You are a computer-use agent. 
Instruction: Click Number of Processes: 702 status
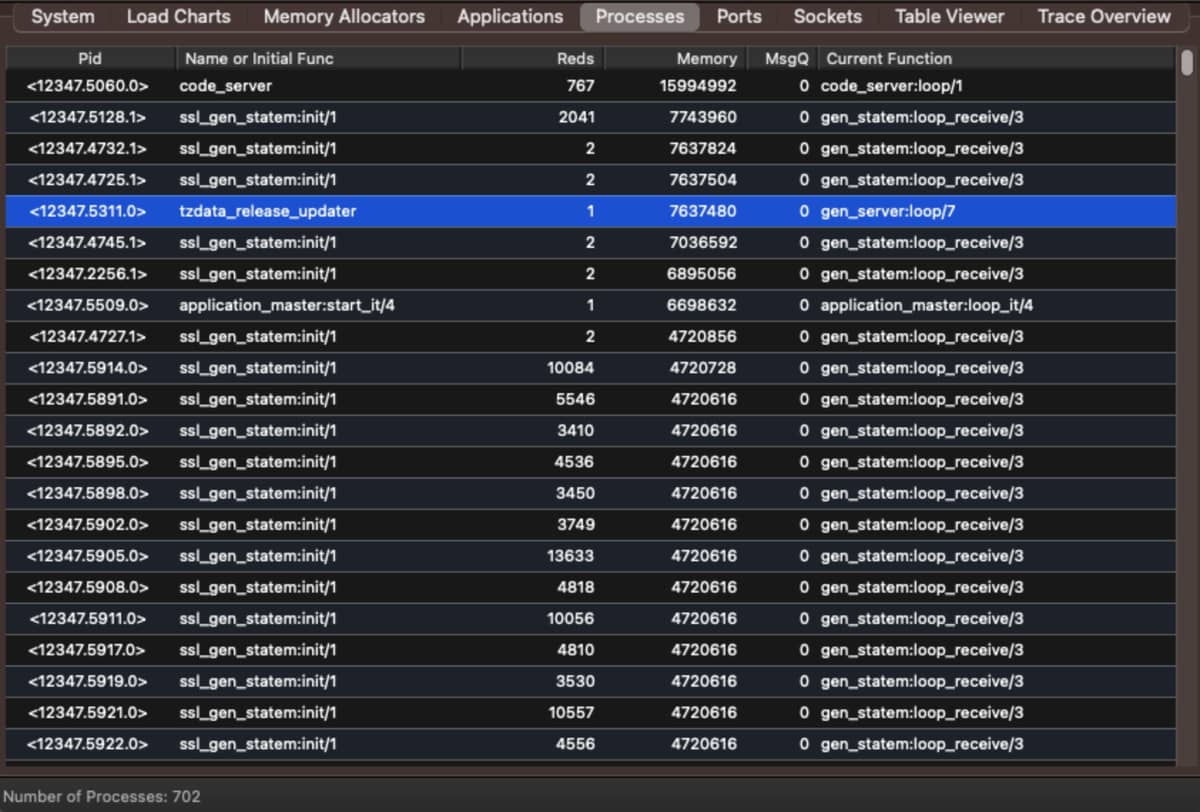click(101, 797)
